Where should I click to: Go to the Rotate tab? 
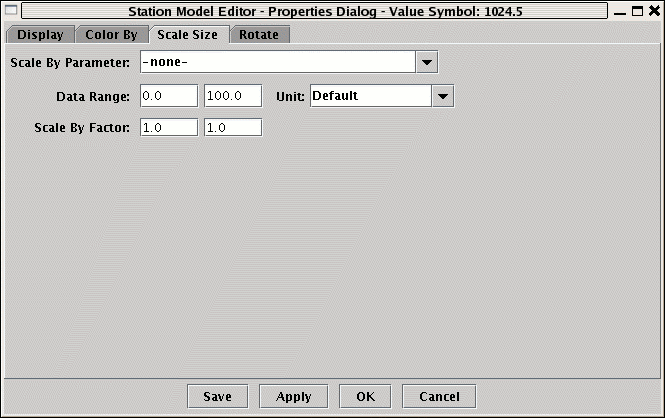tap(259, 34)
